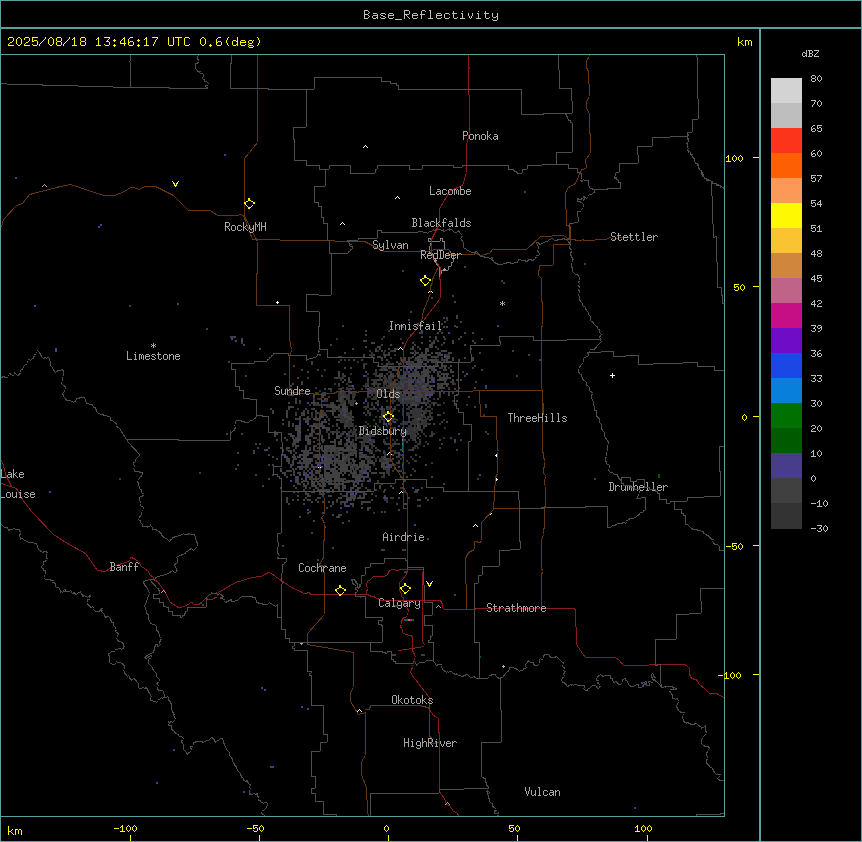Click the Ponoka city label
The height and width of the screenshot is (842, 862).
coord(480,136)
